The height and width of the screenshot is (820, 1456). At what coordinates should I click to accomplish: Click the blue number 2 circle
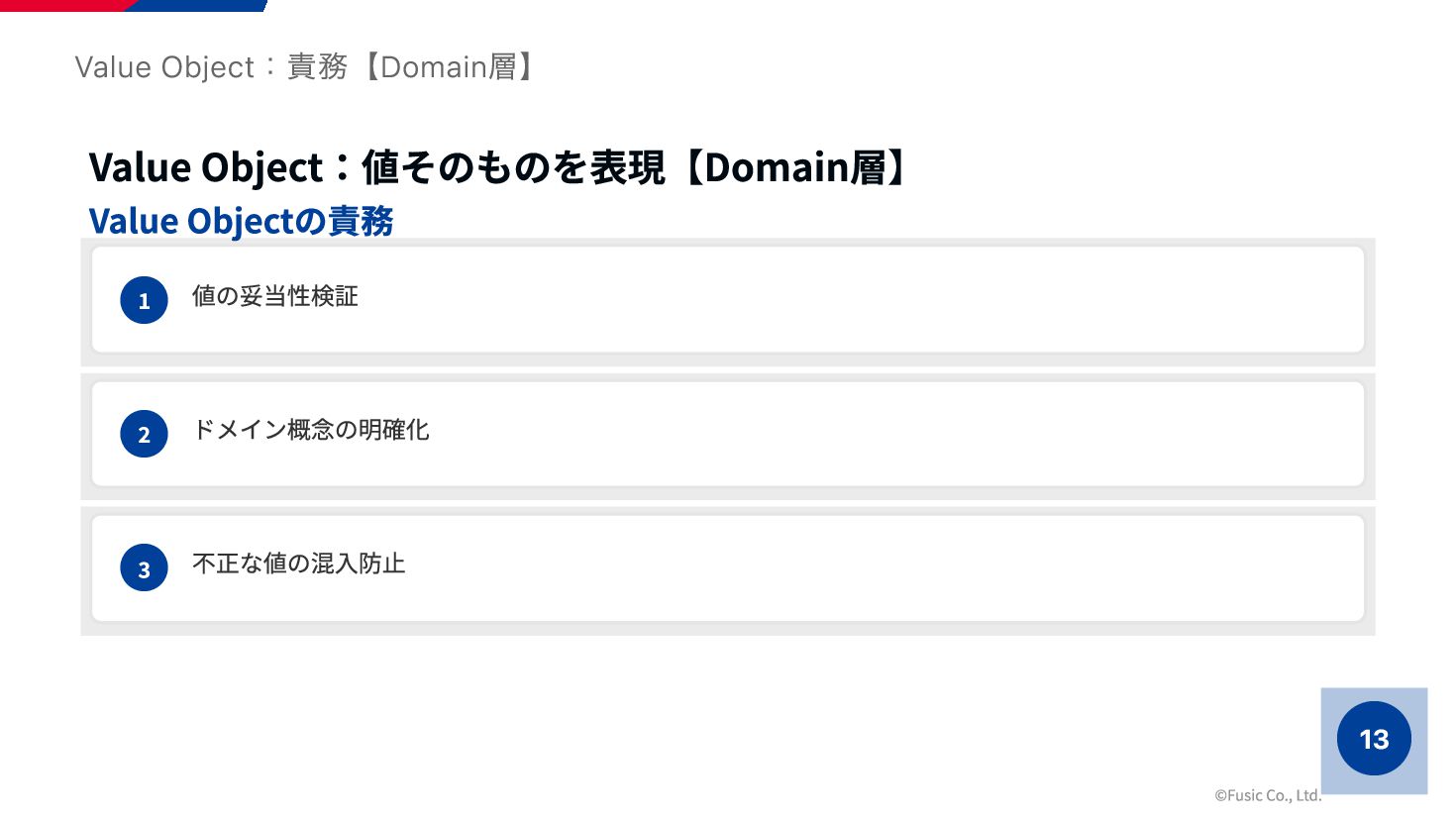[144, 434]
